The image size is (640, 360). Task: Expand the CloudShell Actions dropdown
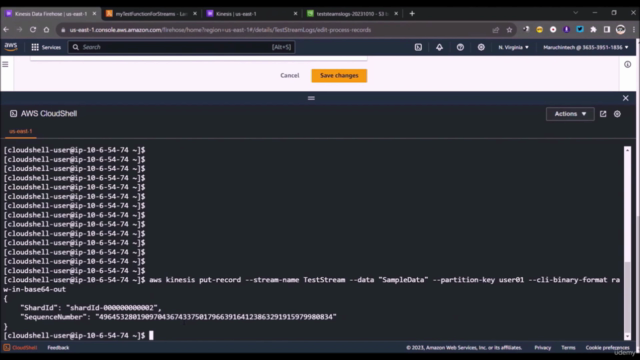click(570, 114)
